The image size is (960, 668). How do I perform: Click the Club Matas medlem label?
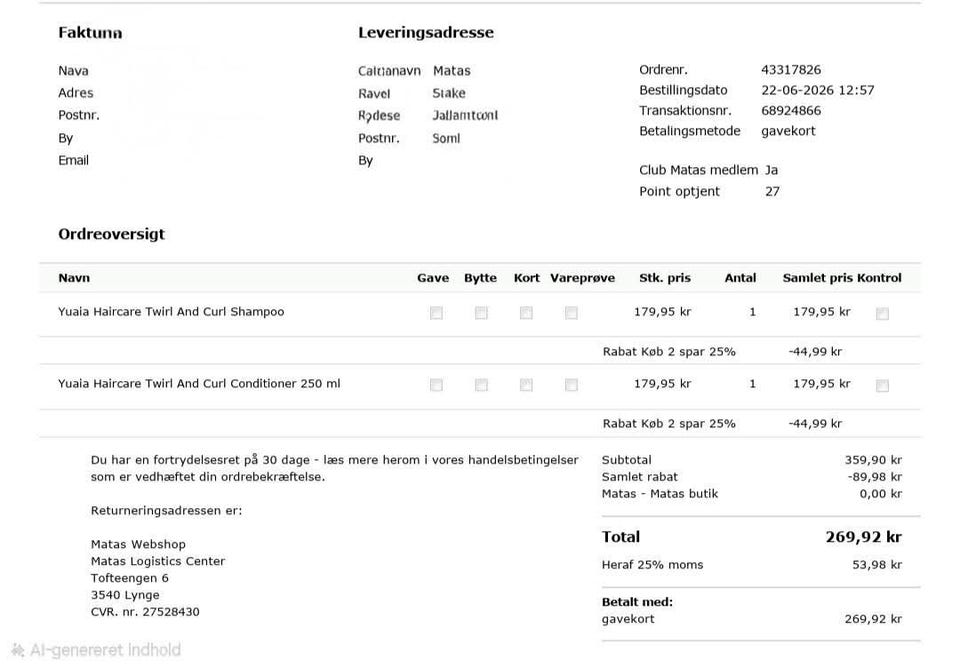[x=699, y=170]
